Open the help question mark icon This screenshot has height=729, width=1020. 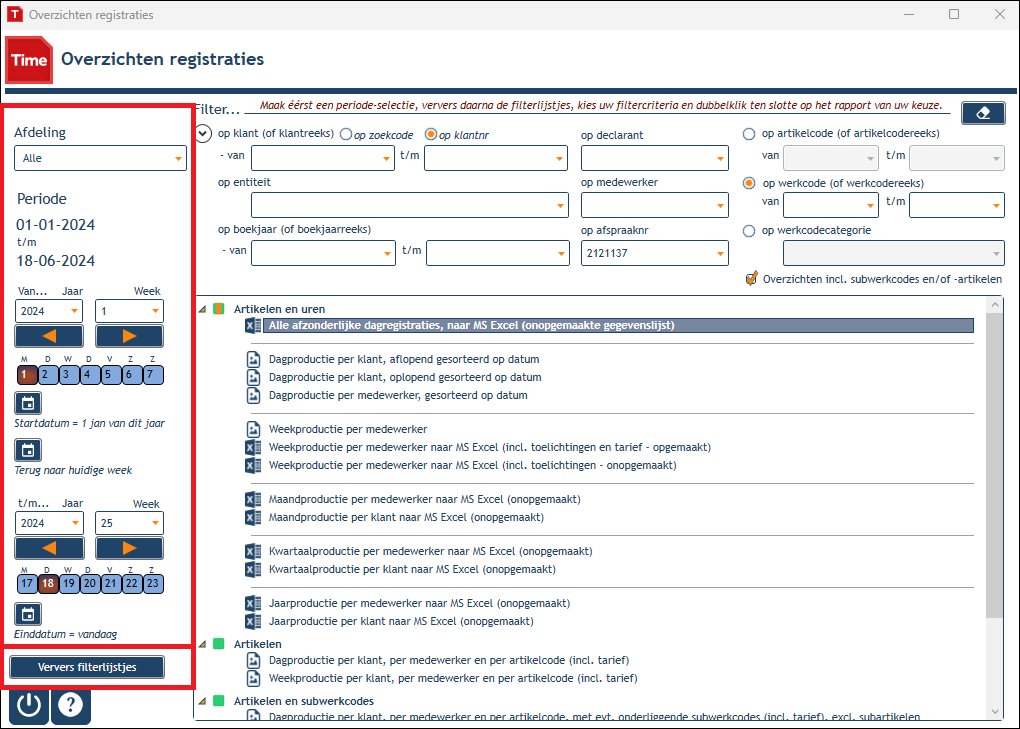(x=71, y=706)
